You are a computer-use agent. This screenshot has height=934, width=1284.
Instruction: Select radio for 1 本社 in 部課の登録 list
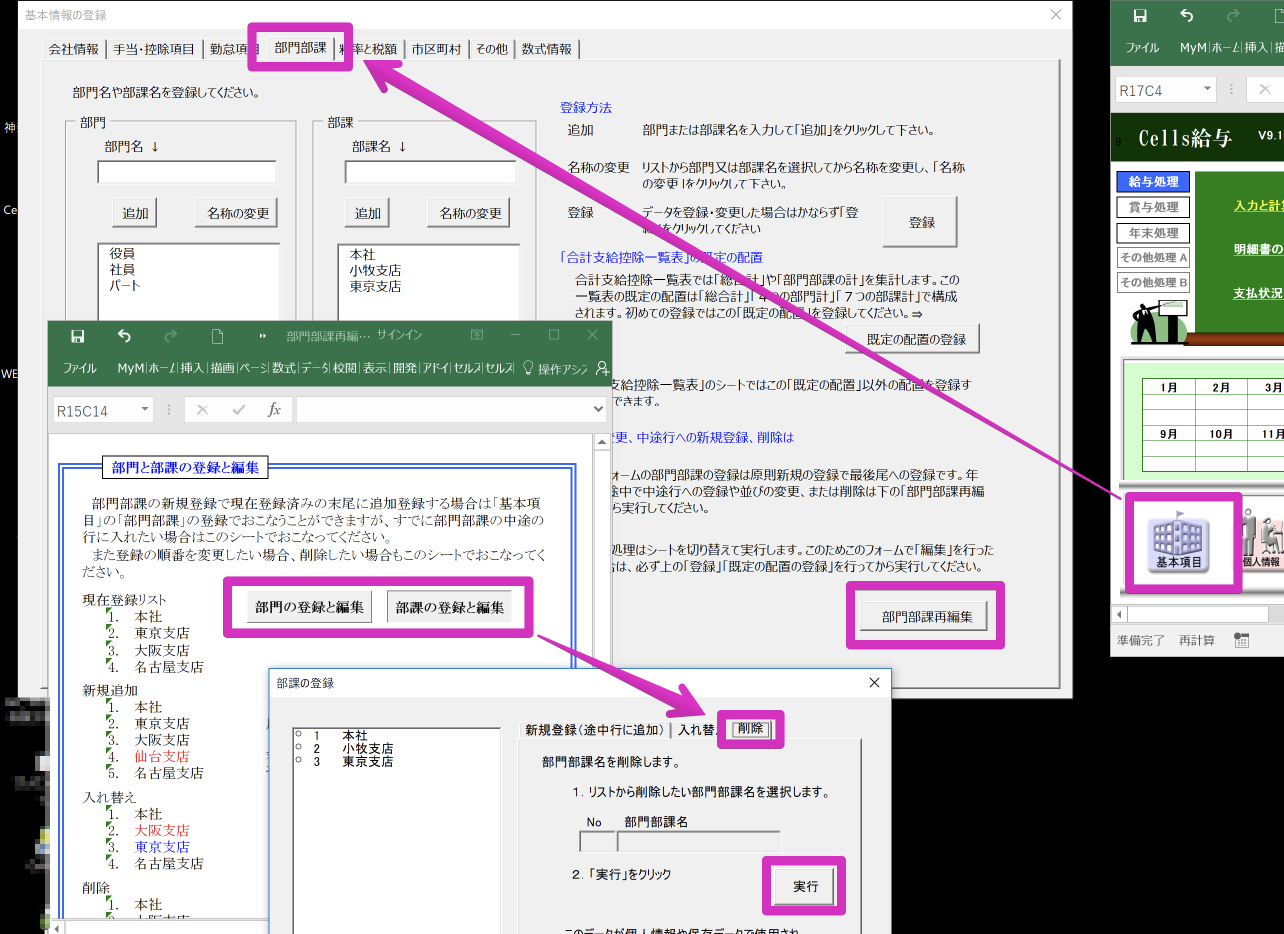click(x=298, y=735)
